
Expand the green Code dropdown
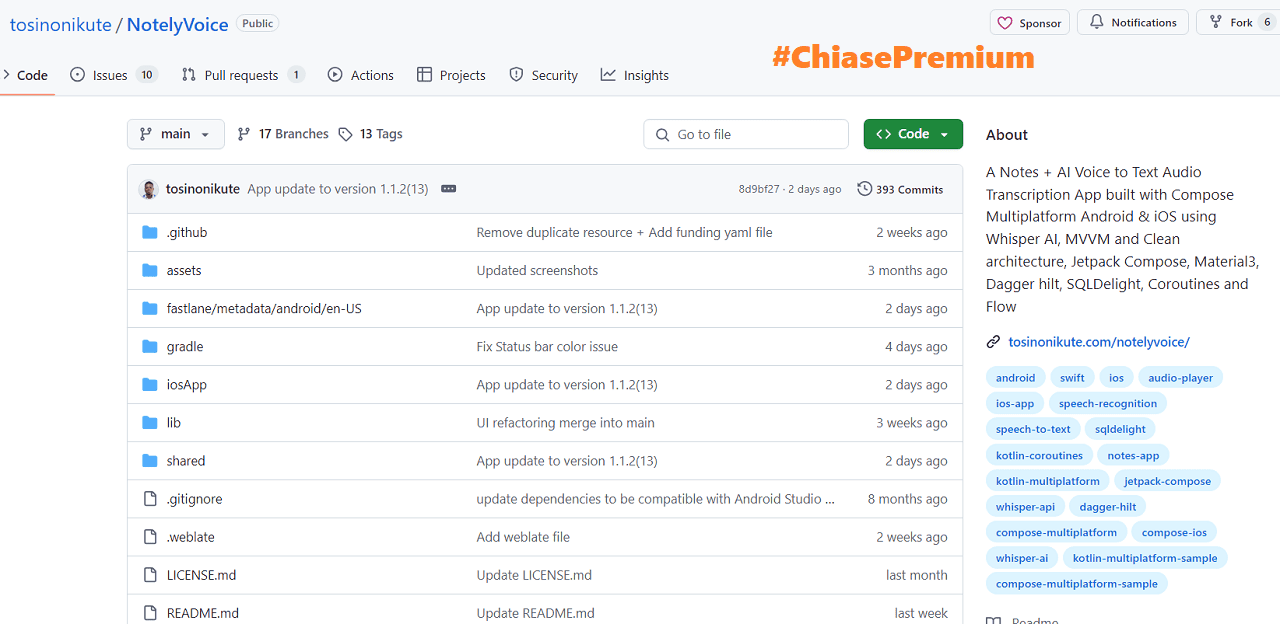913,134
